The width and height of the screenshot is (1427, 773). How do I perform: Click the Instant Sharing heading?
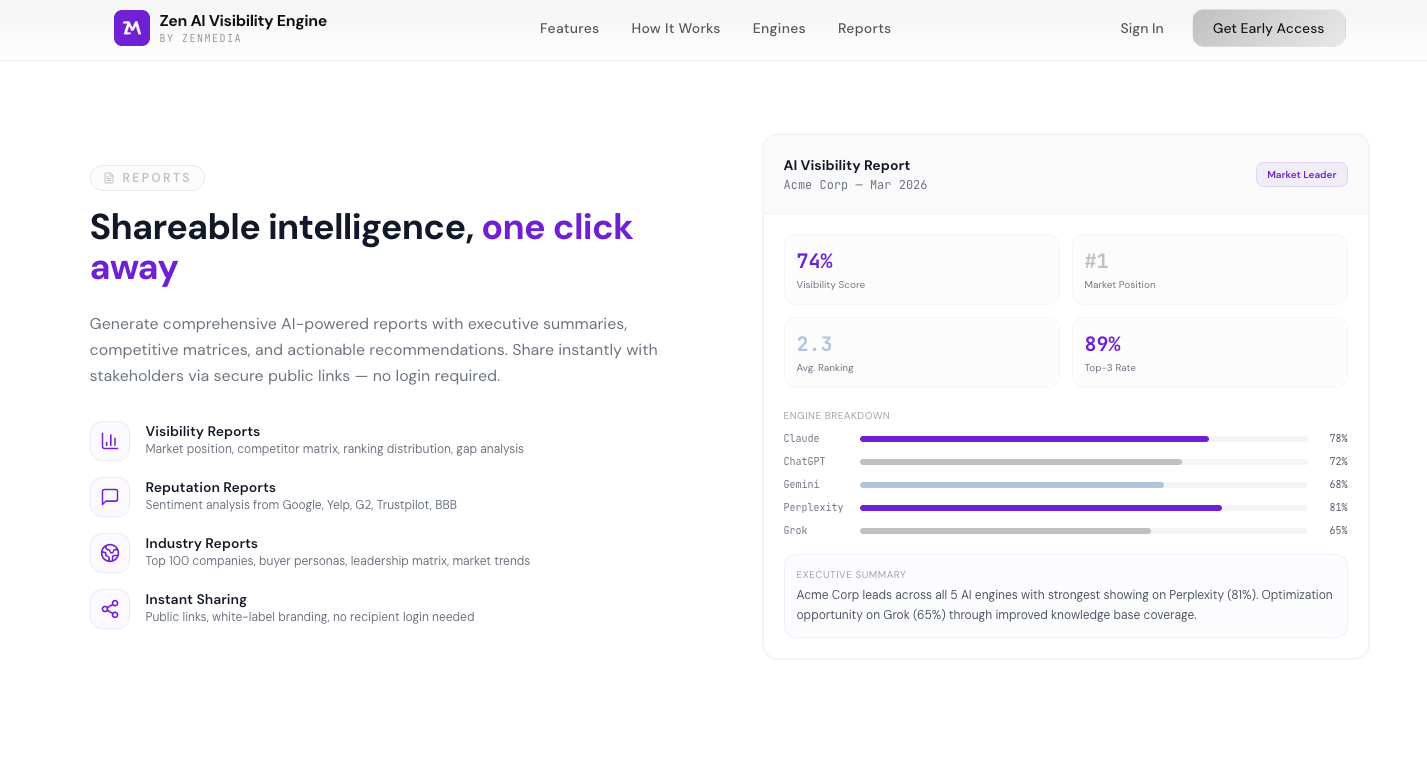196,599
